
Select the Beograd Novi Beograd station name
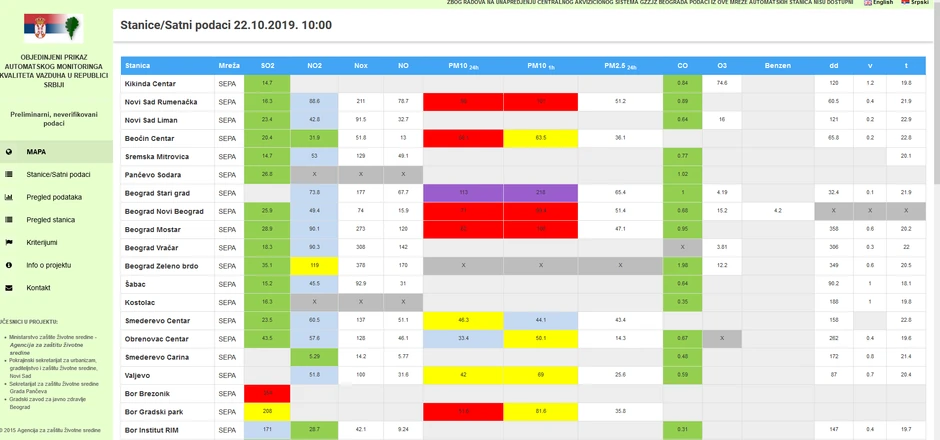click(164, 212)
